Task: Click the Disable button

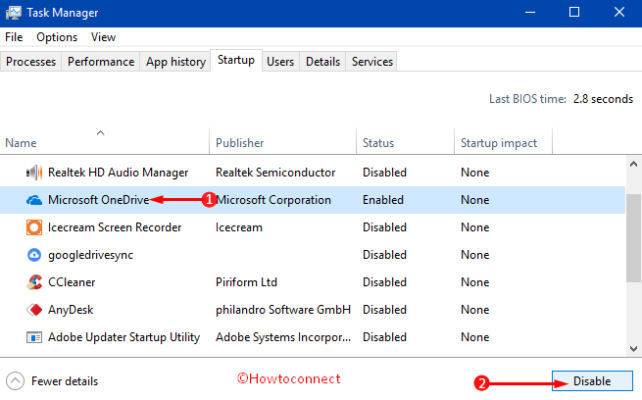Action: pos(592,381)
